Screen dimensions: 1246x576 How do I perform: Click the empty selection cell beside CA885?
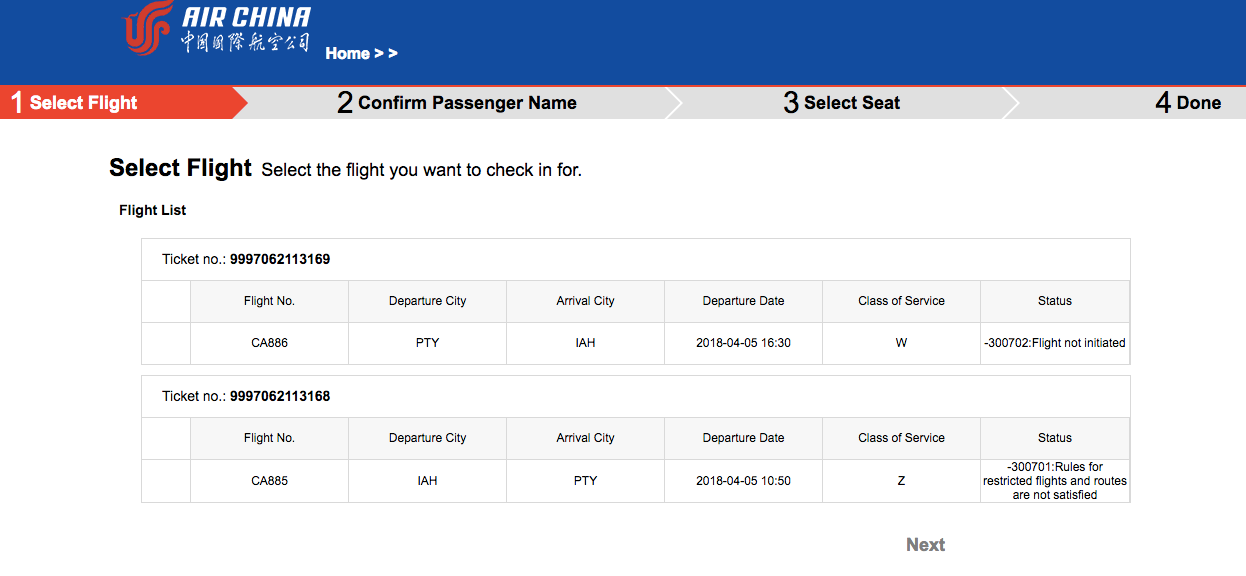pos(166,481)
